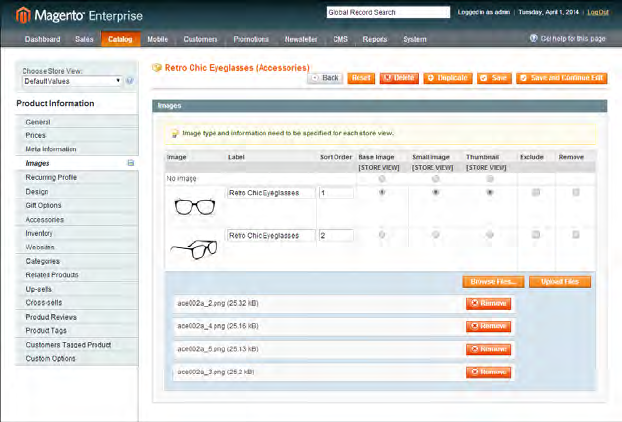Screen dimensions: 622x422
Task: Click the front-view eyeglasses thumbnail
Action: [194, 207]
